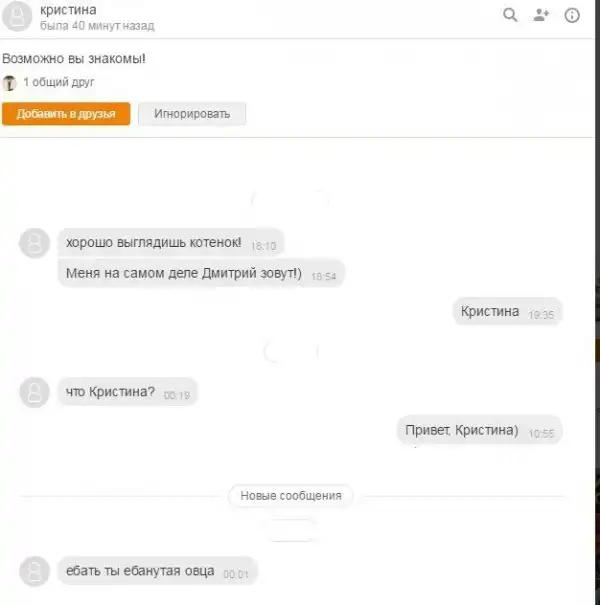600x605 pixels.
Task: Click the 'Игнорировать' button
Action: coord(192,114)
